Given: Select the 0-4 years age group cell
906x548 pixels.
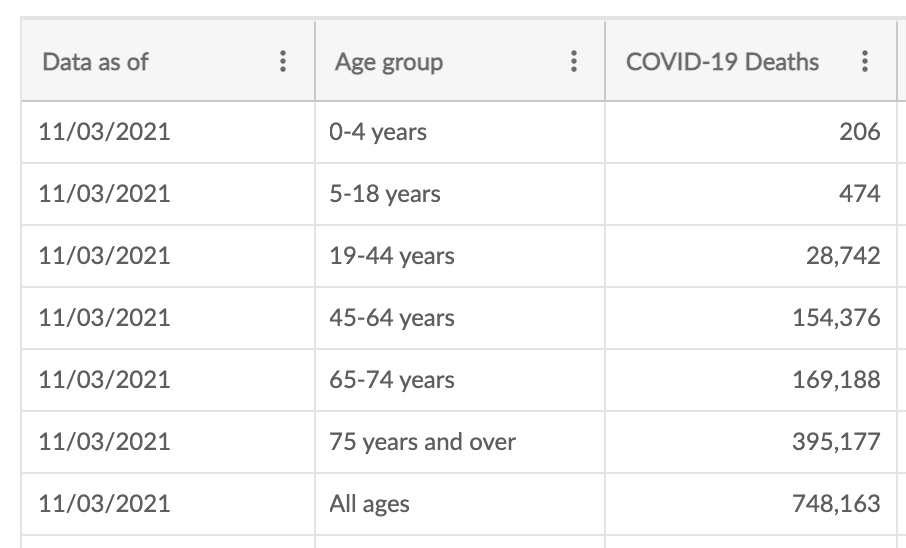Looking at the screenshot, I should [460, 132].
